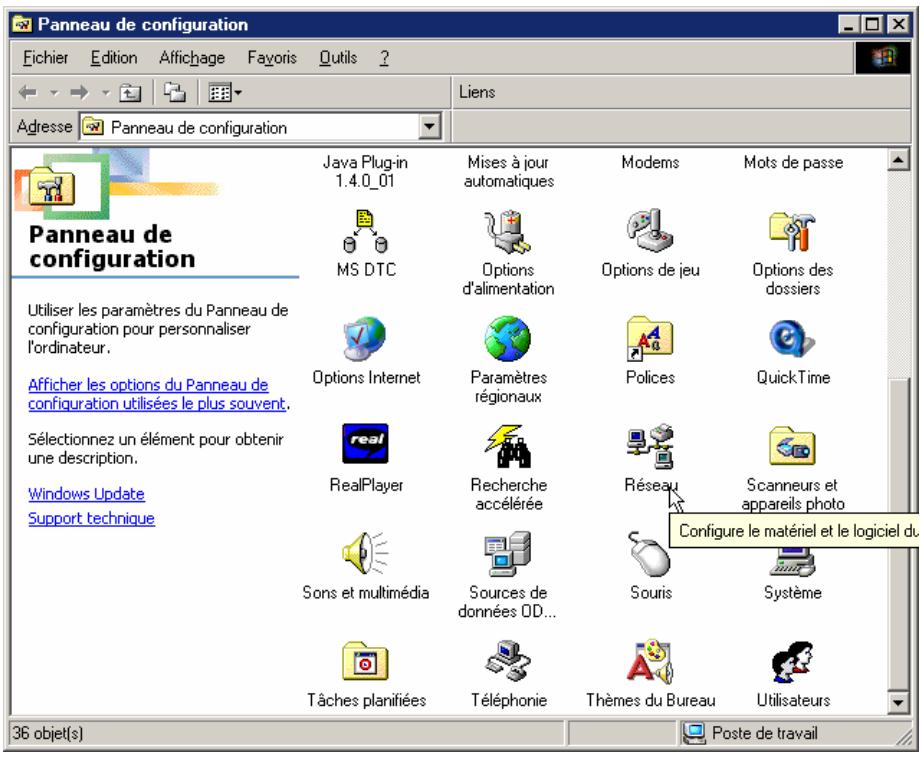Open Paramètres régionaux globe icon
The height and width of the screenshot is (757, 923).
(507, 338)
